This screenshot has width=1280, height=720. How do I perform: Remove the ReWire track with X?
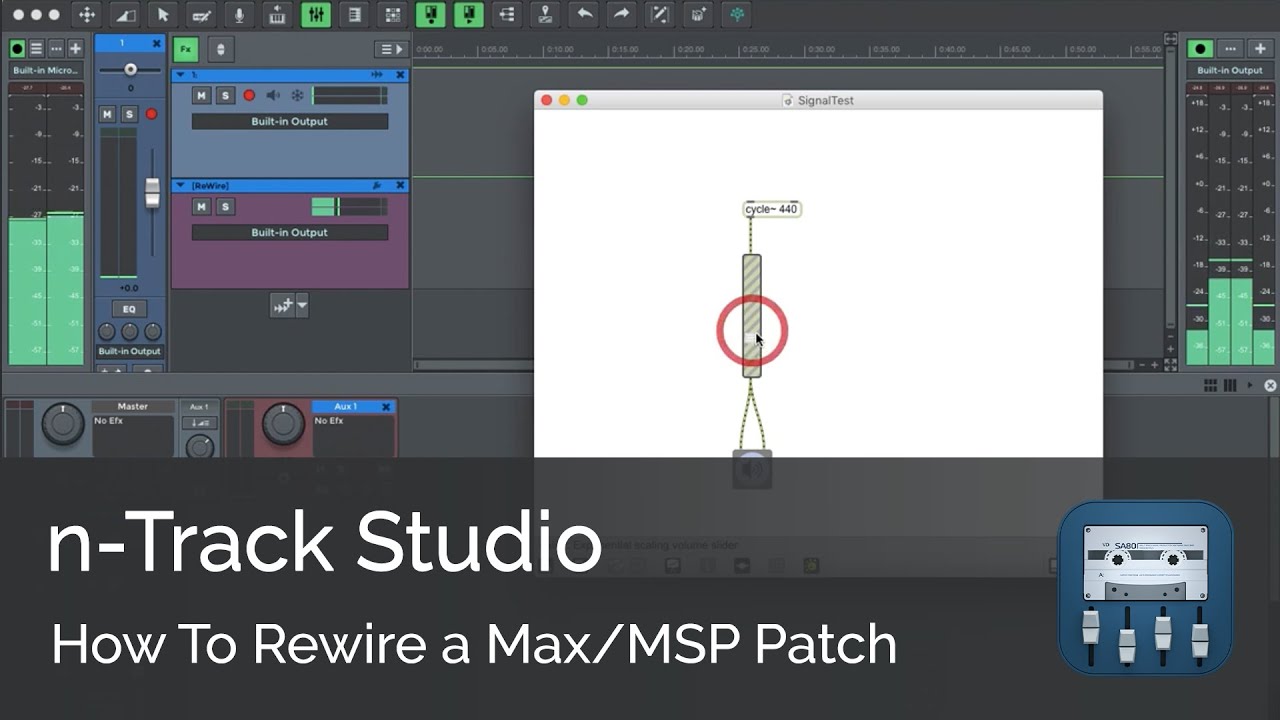pyautogui.click(x=400, y=186)
